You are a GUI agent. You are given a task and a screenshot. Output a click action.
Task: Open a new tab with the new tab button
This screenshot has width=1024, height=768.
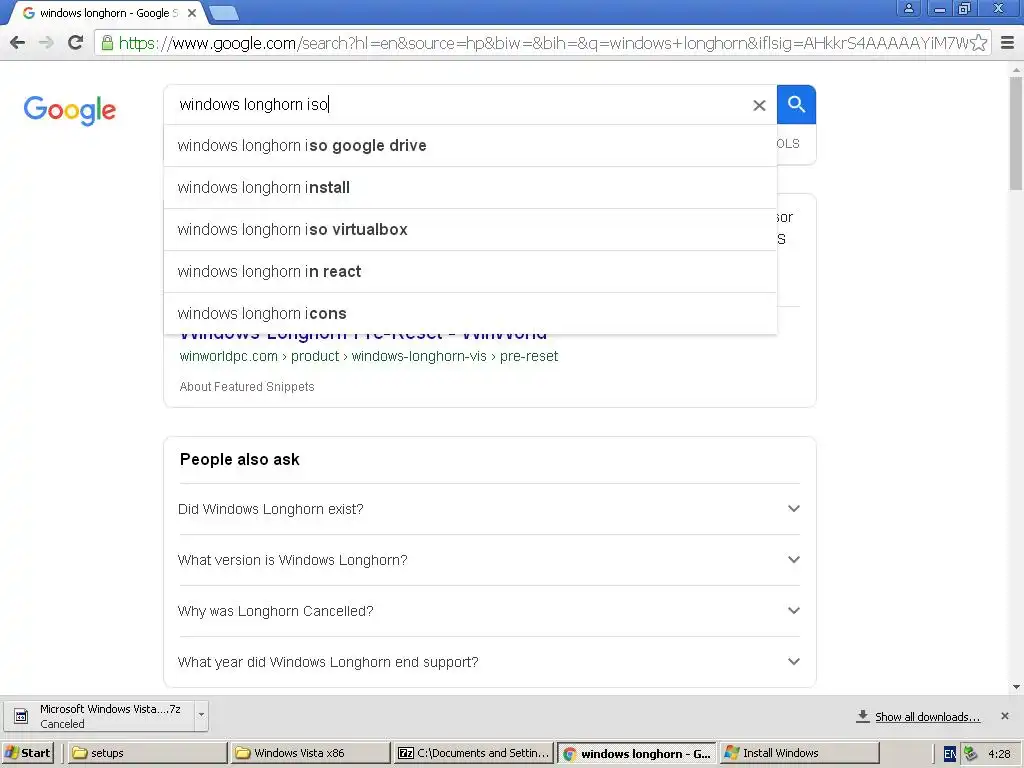click(224, 13)
